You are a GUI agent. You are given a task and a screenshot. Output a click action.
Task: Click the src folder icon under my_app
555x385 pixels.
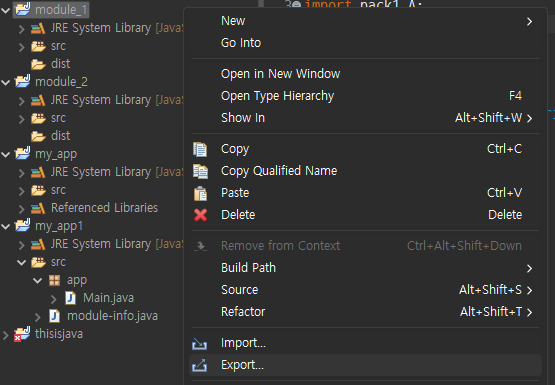(x=38, y=190)
